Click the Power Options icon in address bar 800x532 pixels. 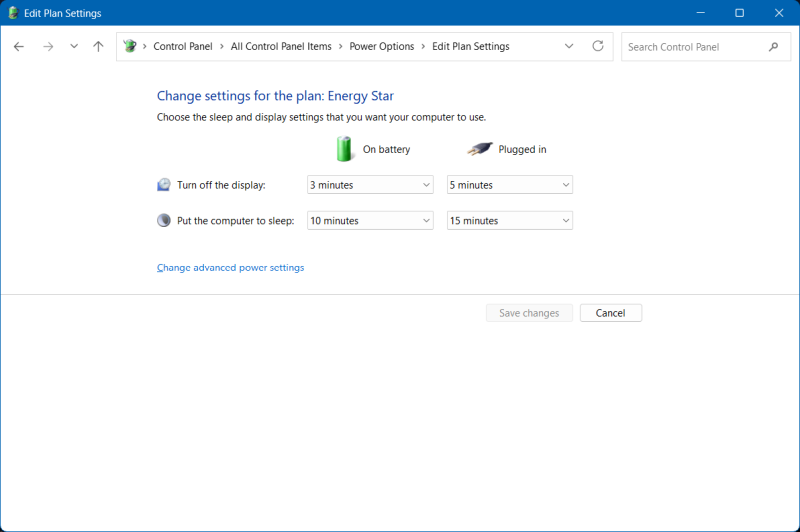[130, 47]
